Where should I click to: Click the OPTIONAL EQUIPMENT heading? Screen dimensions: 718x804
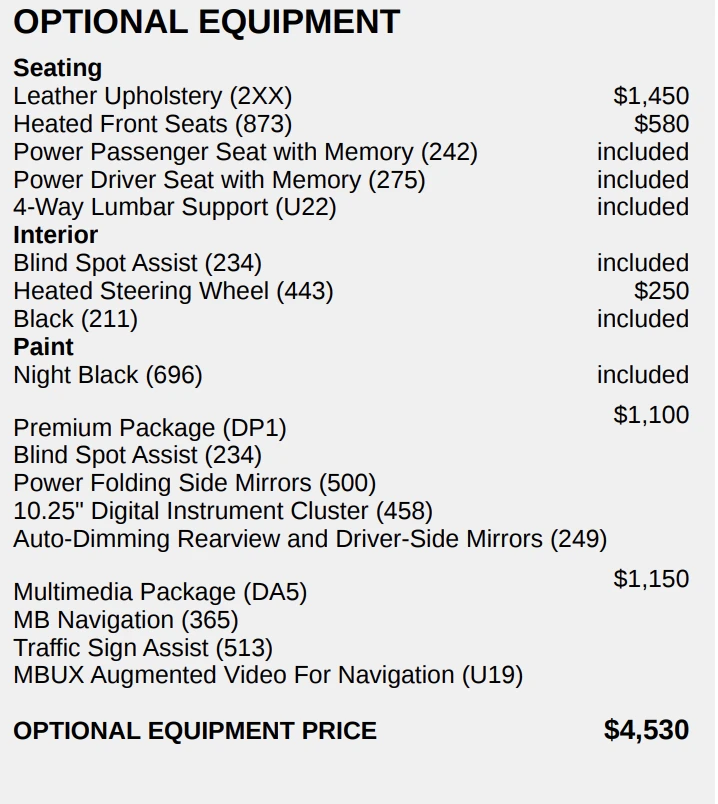[206, 22]
